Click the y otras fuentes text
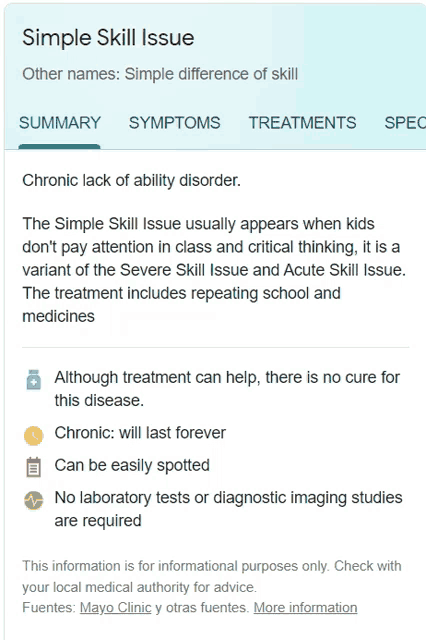Image resolution: width=426 pixels, height=640 pixels. point(202,608)
